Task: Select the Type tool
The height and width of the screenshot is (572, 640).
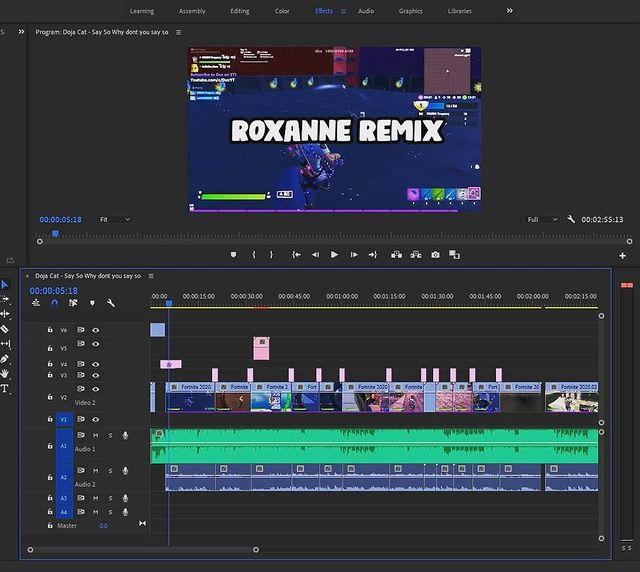Action: point(4,388)
